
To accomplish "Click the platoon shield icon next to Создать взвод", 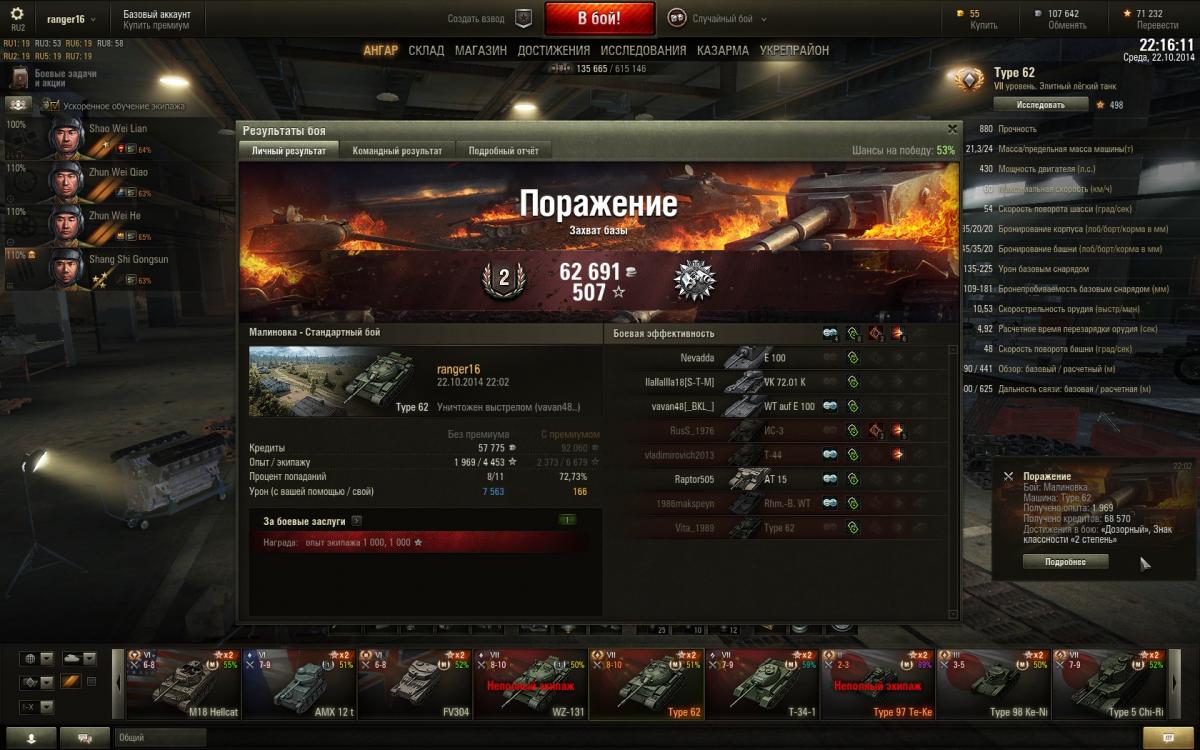I will 523,18.
